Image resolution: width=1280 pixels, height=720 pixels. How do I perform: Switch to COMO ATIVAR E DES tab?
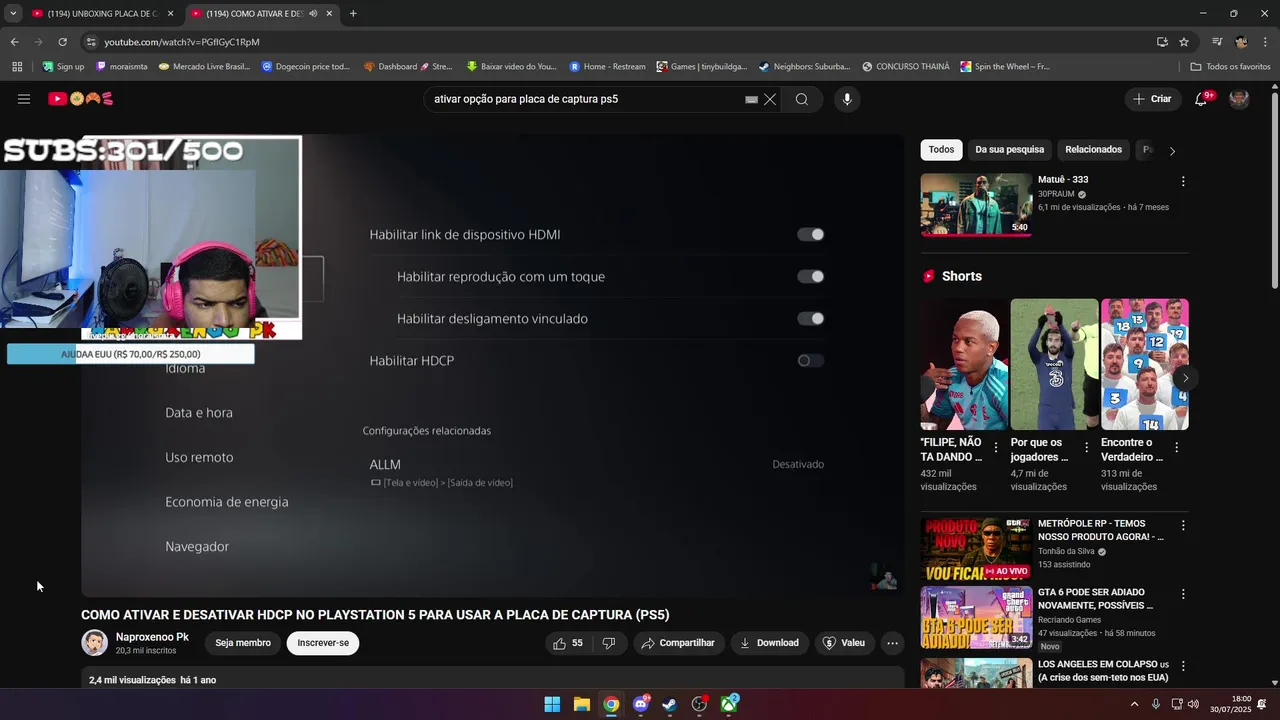(262, 13)
